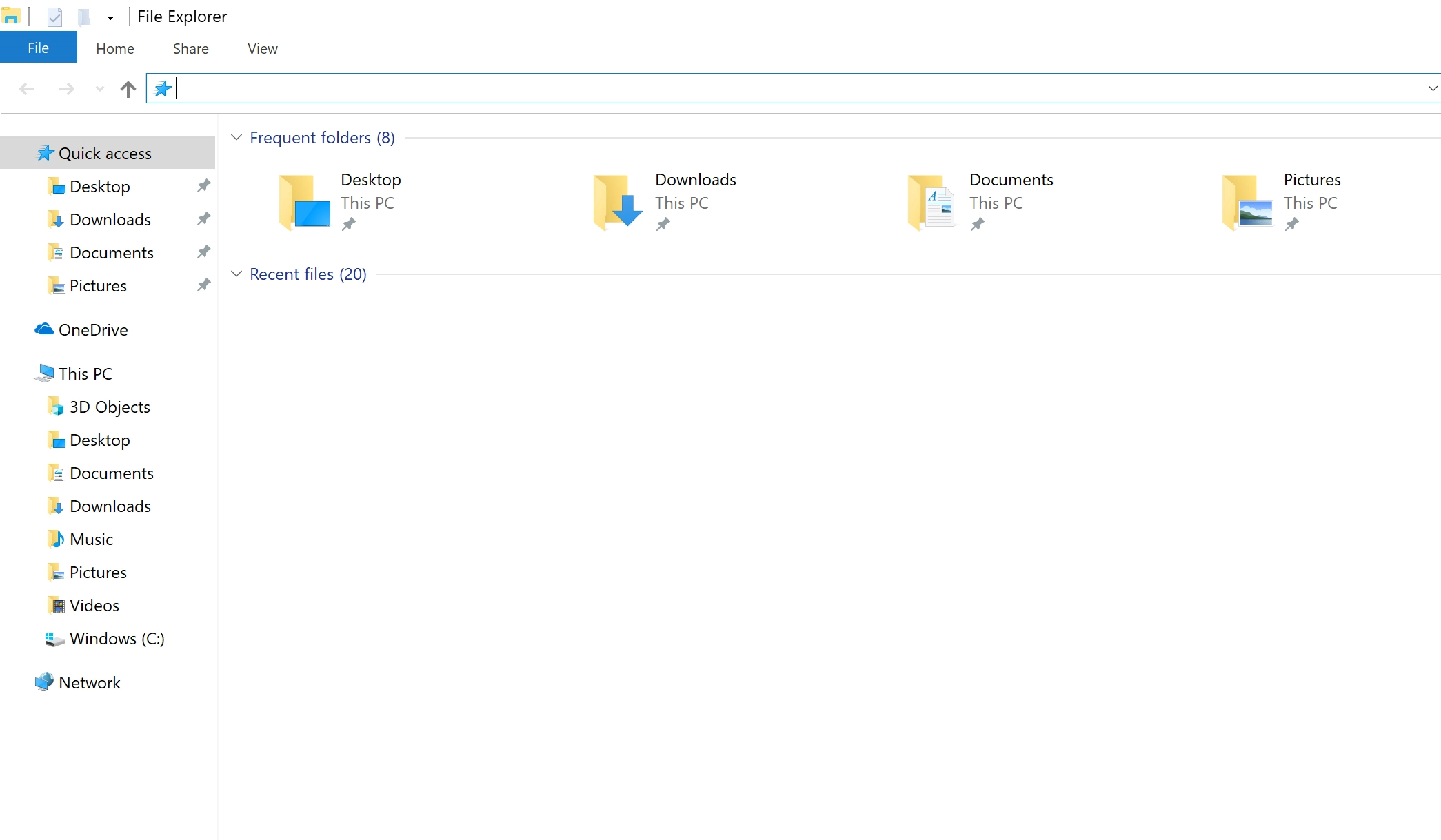Switch to the View tab

point(261,48)
